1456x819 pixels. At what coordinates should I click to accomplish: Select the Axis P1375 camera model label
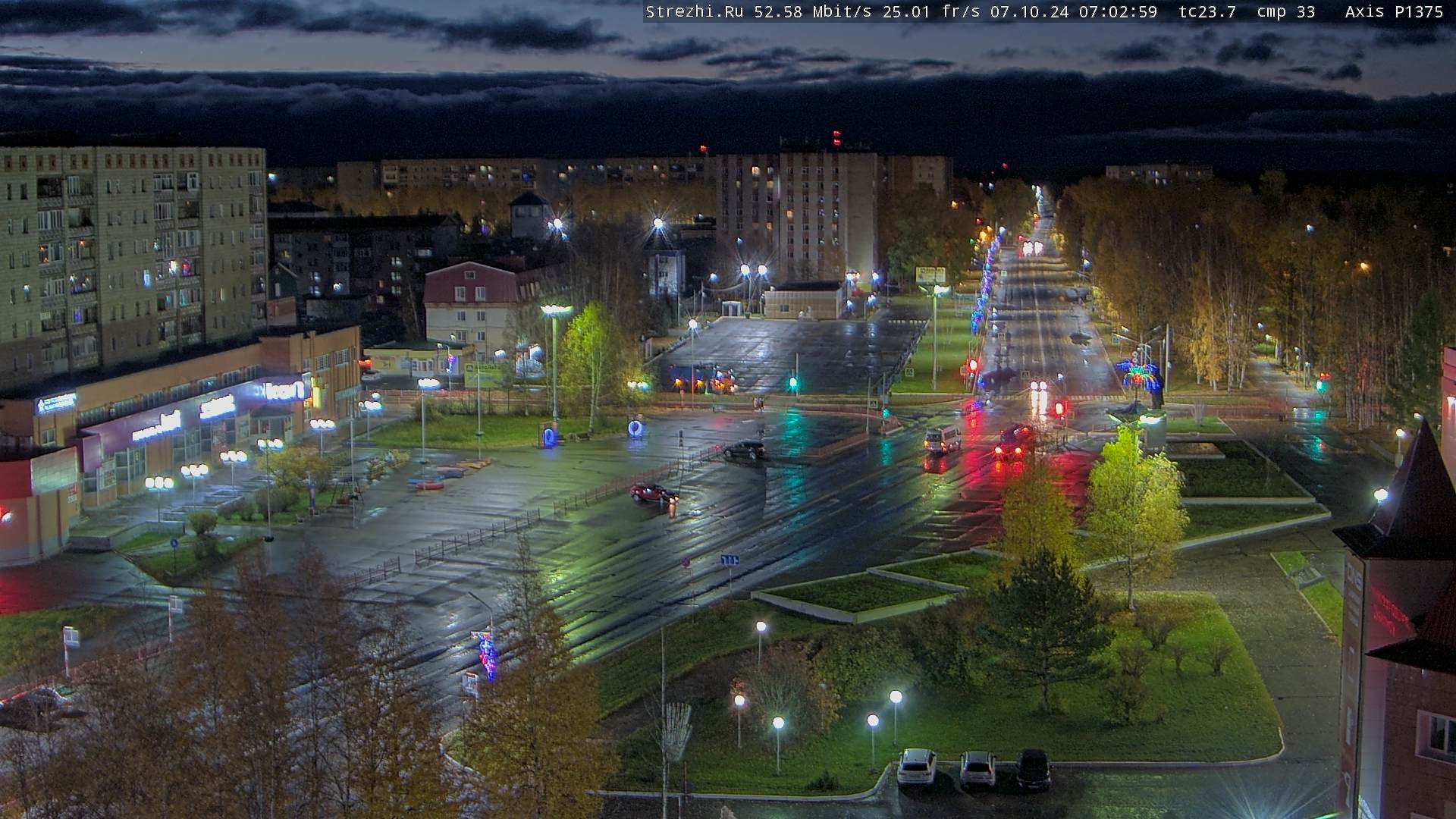[1394, 11]
